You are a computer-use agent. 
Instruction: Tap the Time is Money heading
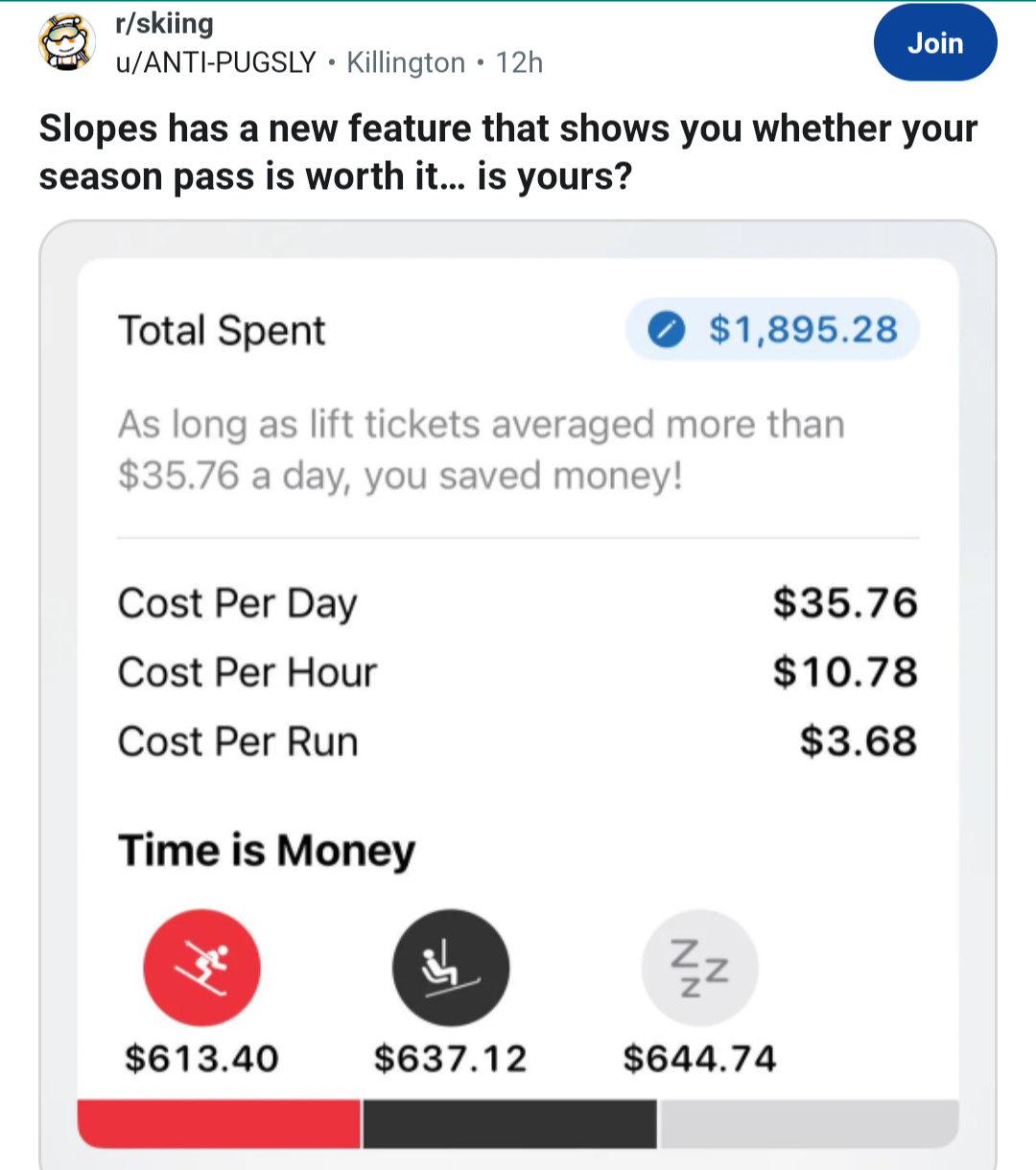pos(267,851)
